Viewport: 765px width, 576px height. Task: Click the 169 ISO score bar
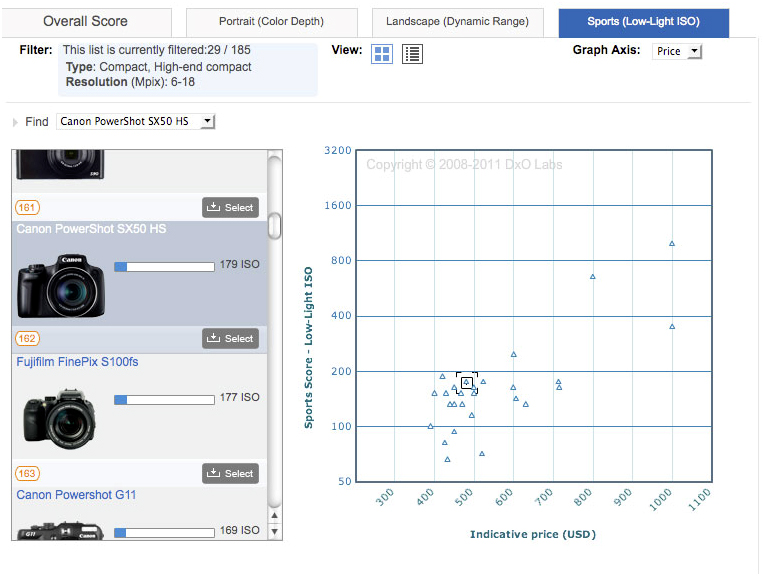pos(164,533)
